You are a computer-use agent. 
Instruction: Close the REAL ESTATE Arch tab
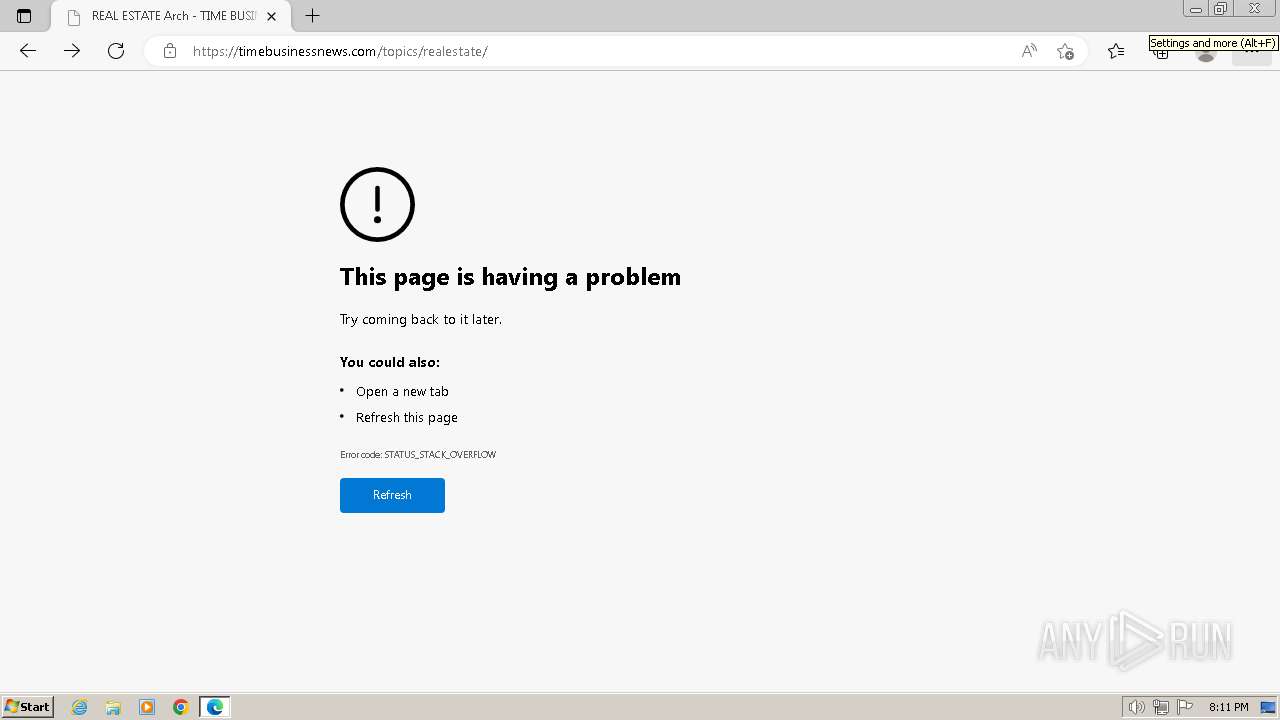271,16
